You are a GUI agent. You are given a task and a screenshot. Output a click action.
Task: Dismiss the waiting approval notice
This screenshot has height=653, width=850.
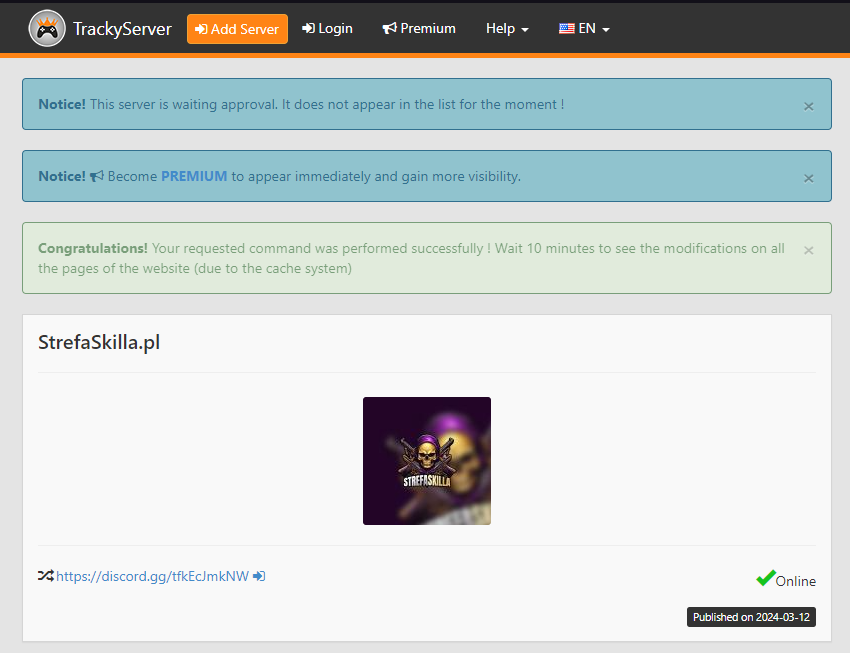point(808,106)
